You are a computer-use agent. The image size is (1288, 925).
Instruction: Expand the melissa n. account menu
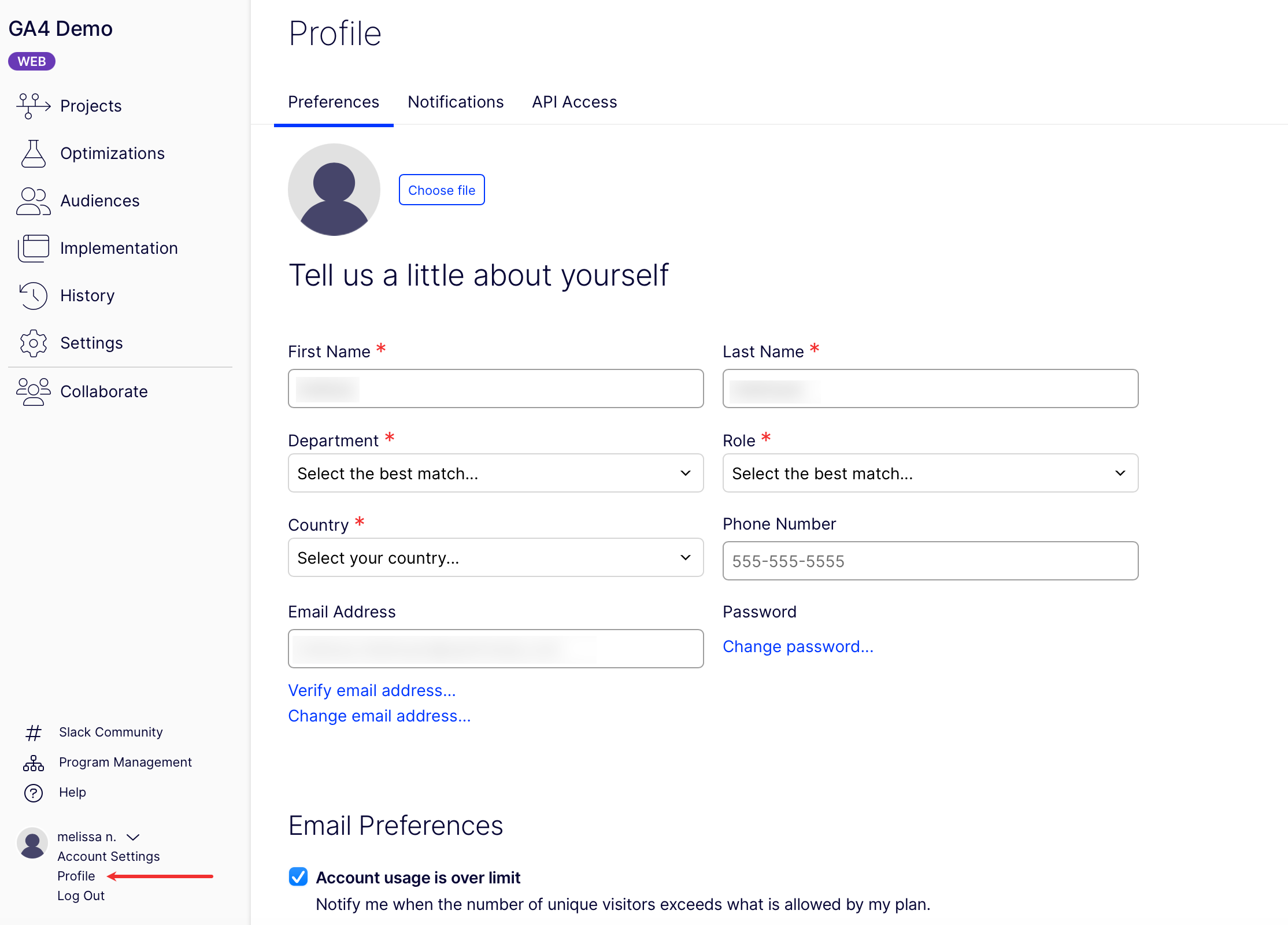[134, 836]
